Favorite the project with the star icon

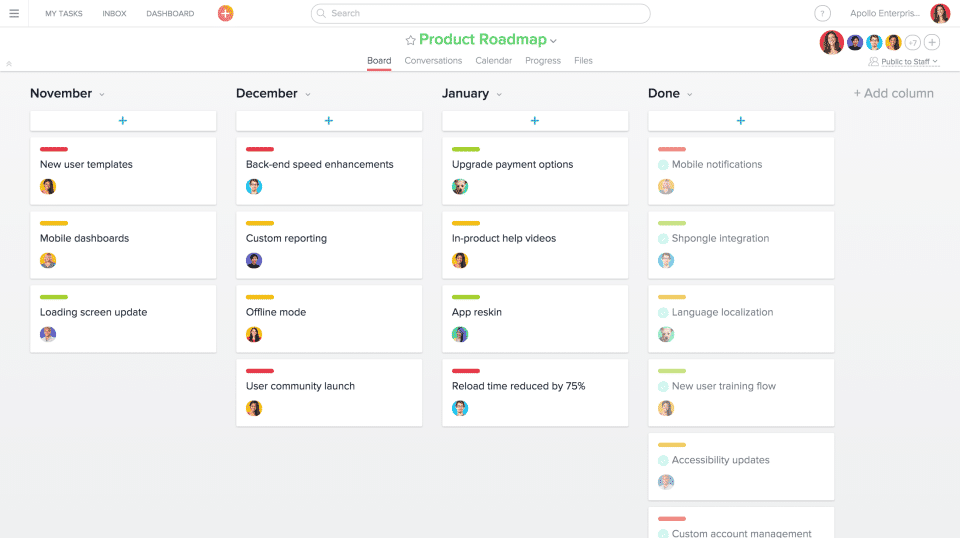click(x=410, y=40)
